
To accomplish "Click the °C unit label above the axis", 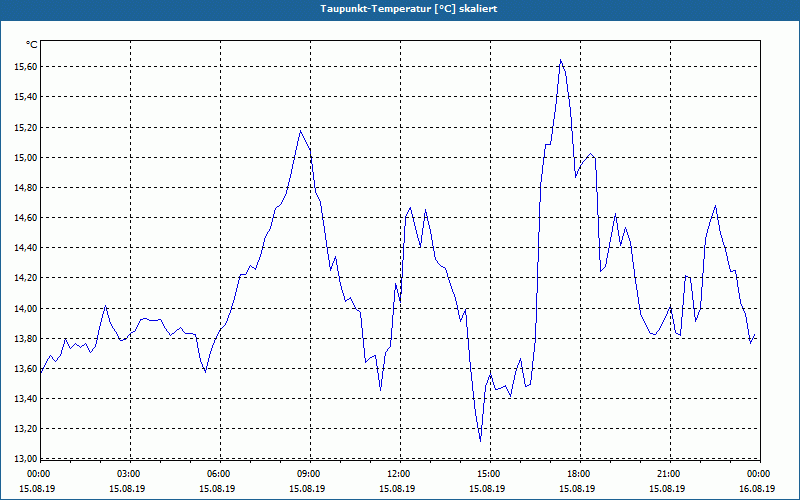I will (32, 45).
